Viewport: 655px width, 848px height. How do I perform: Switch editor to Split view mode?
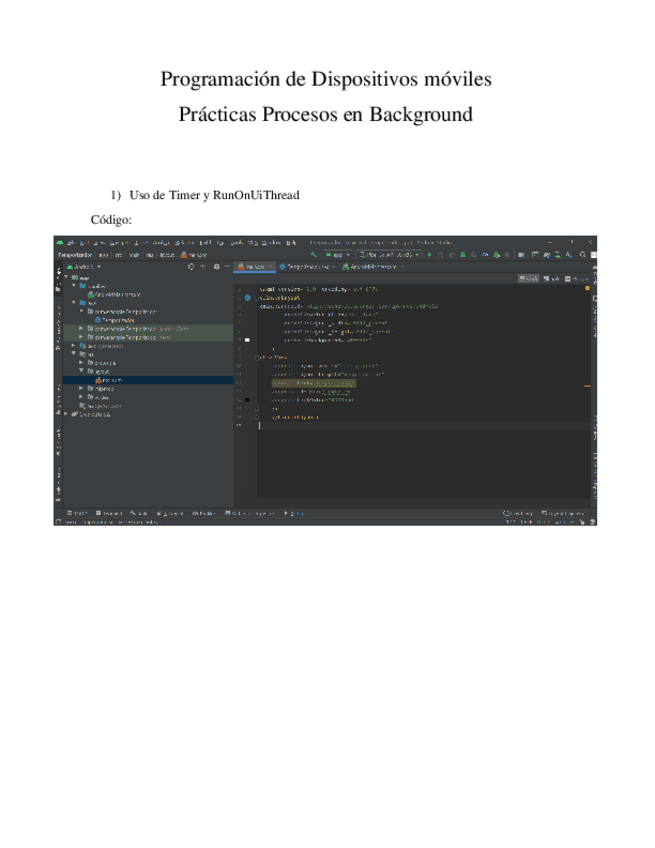(553, 278)
